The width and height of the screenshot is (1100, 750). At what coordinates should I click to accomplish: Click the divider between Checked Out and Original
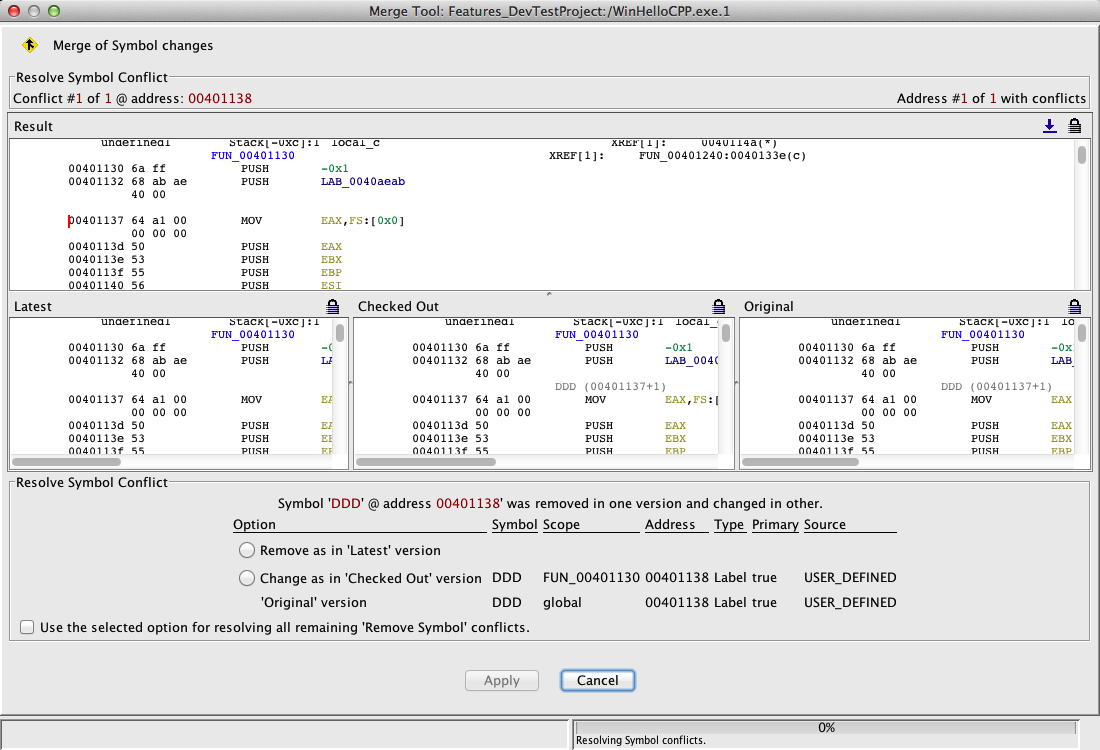click(x=736, y=383)
